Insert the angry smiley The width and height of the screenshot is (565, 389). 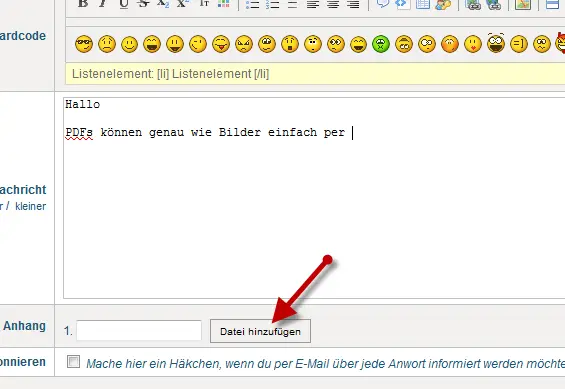tap(244, 44)
